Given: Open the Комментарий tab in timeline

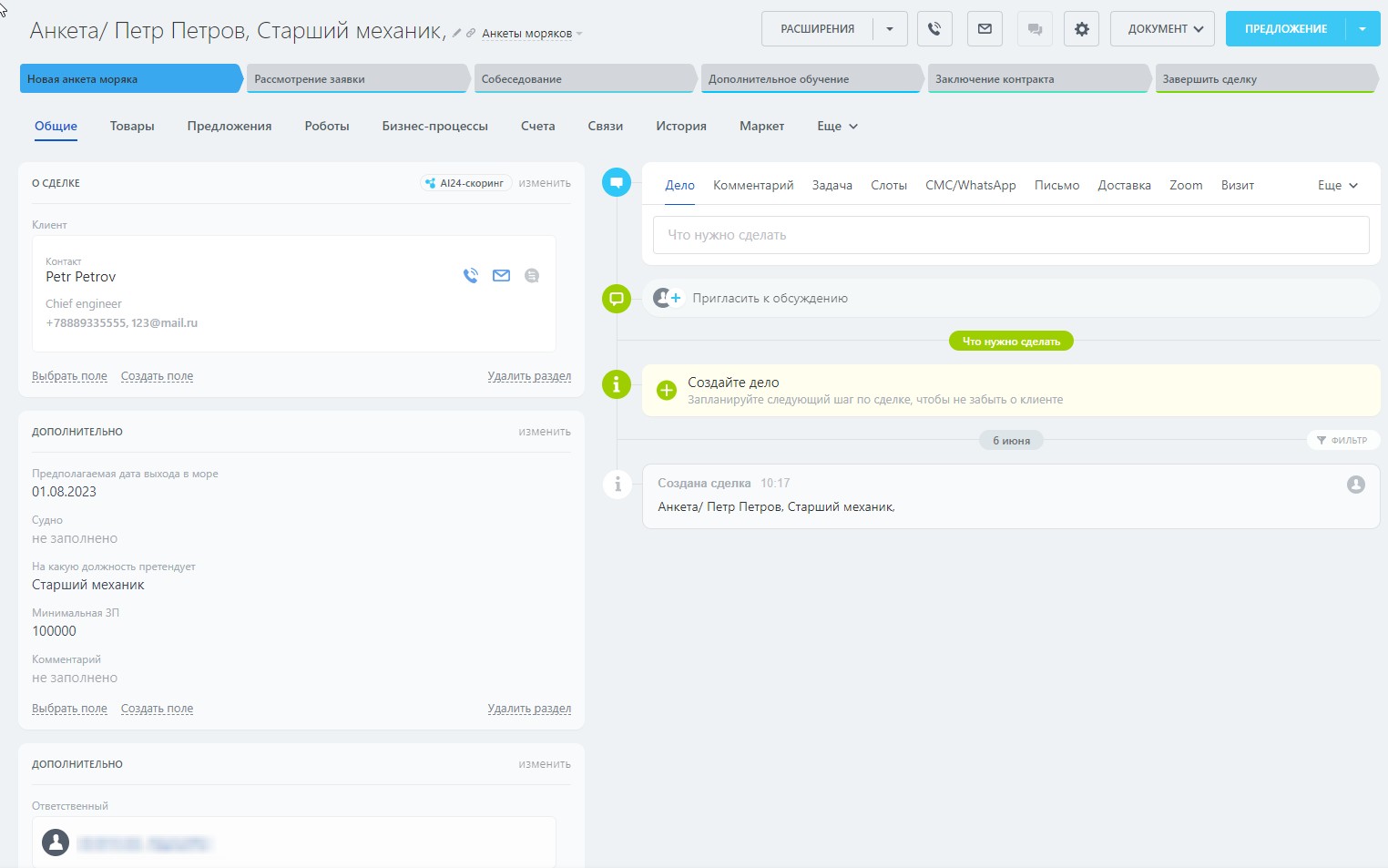Looking at the screenshot, I should coord(753,186).
